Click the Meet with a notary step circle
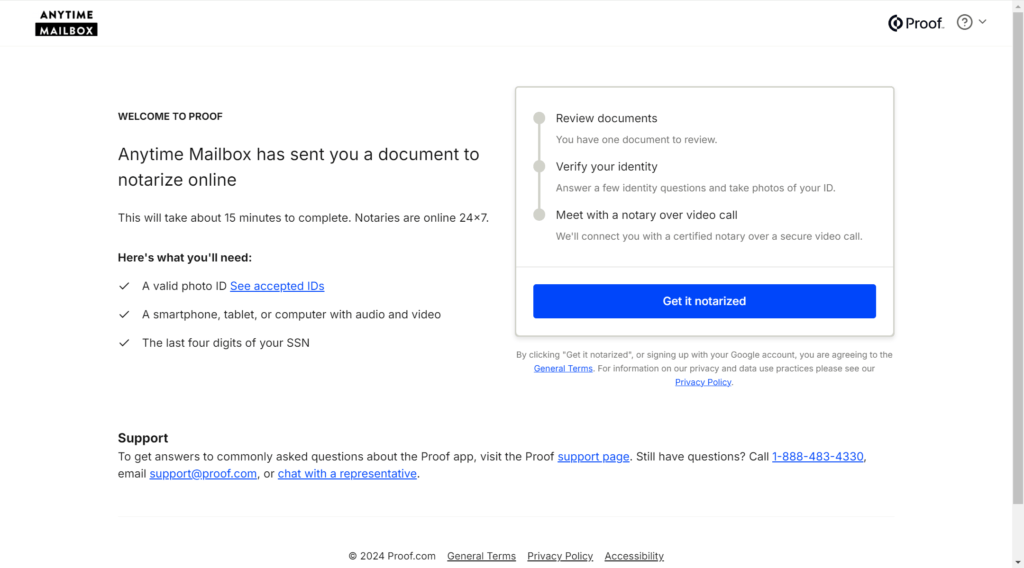The width and height of the screenshot is (1024, 568). pyautogui.click(x=539, y=215)
